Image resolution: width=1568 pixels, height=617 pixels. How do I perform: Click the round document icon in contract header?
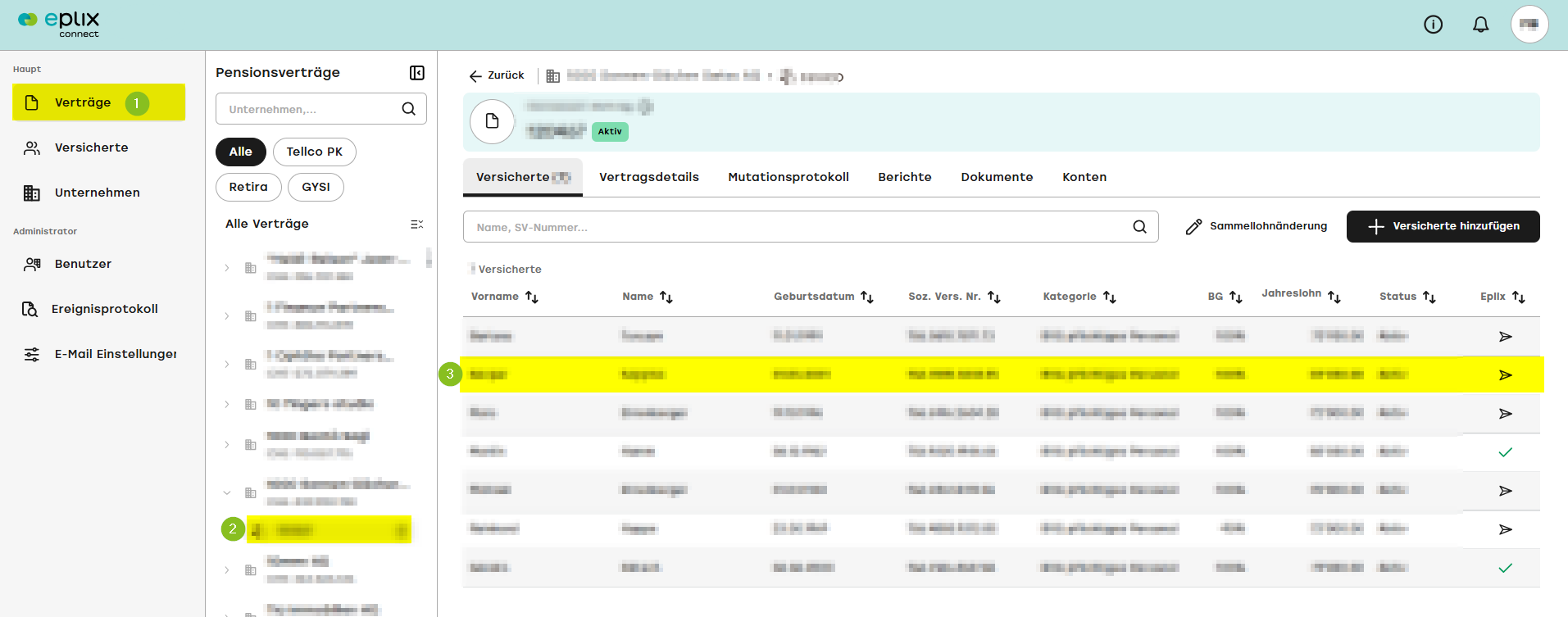tap(492, 121)
